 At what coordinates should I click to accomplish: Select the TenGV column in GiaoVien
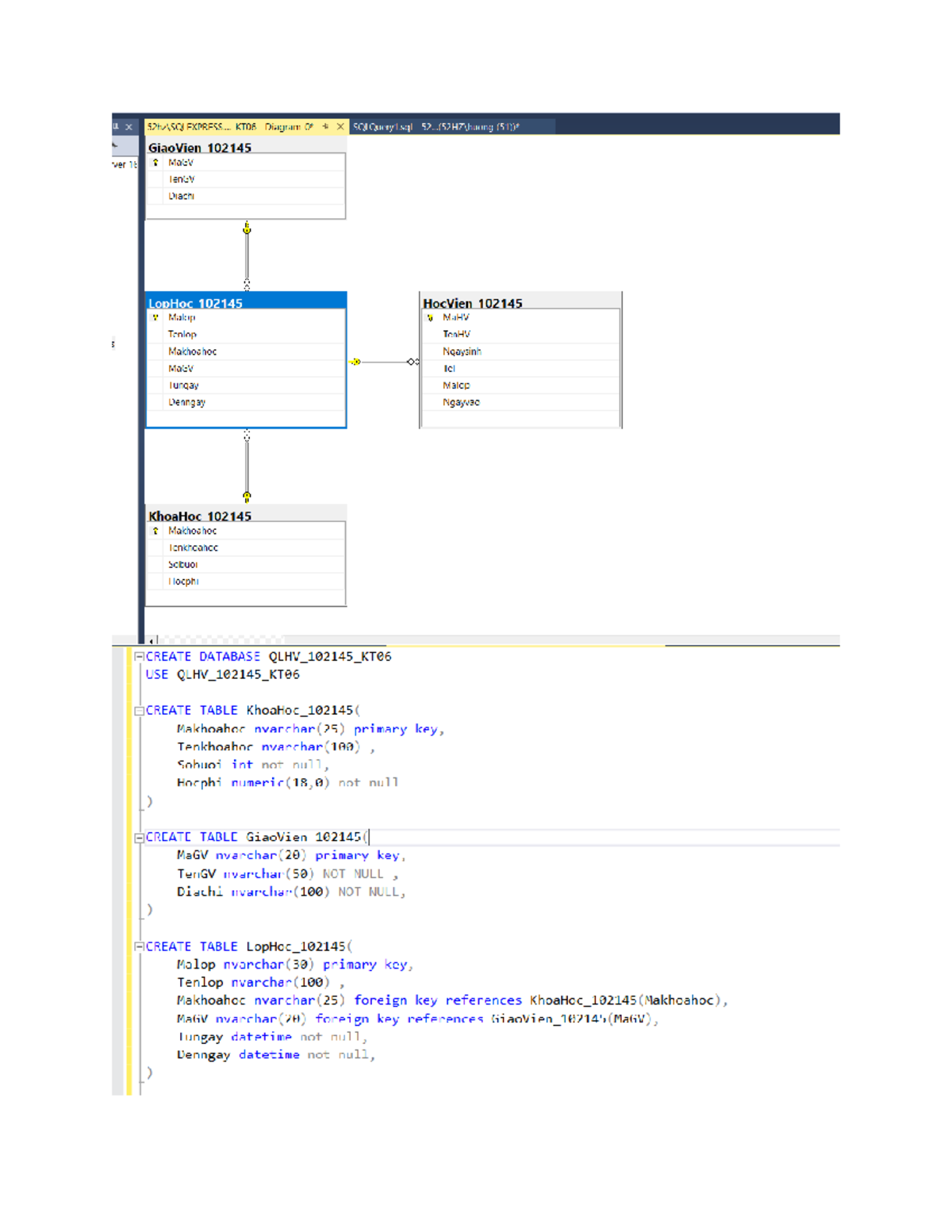[246, 179]
